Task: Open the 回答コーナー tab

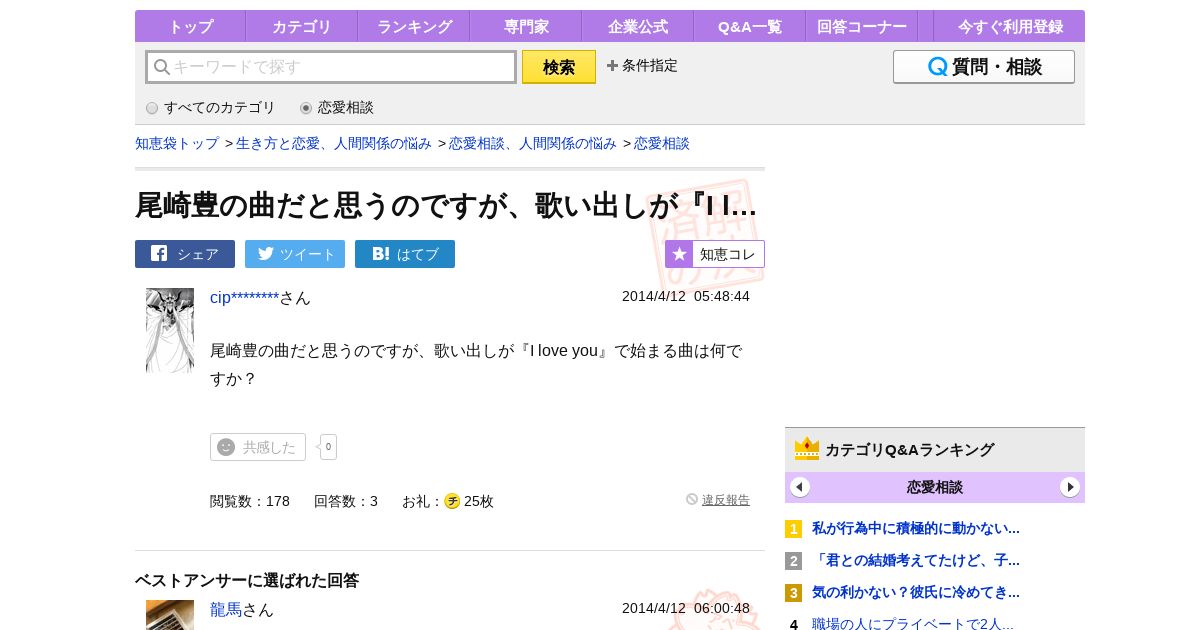Action: [x=862, y=26]
